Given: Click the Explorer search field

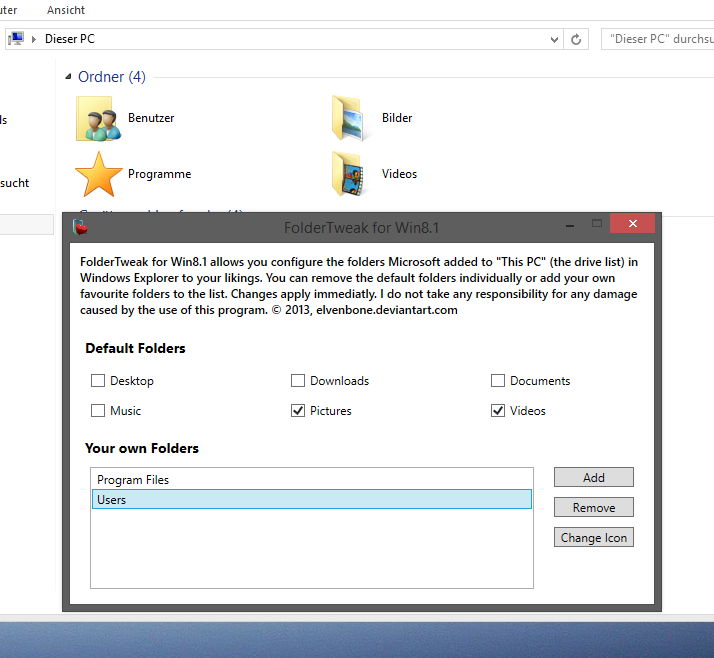Looking at the screenshot, I should click(x=658, y=39).
